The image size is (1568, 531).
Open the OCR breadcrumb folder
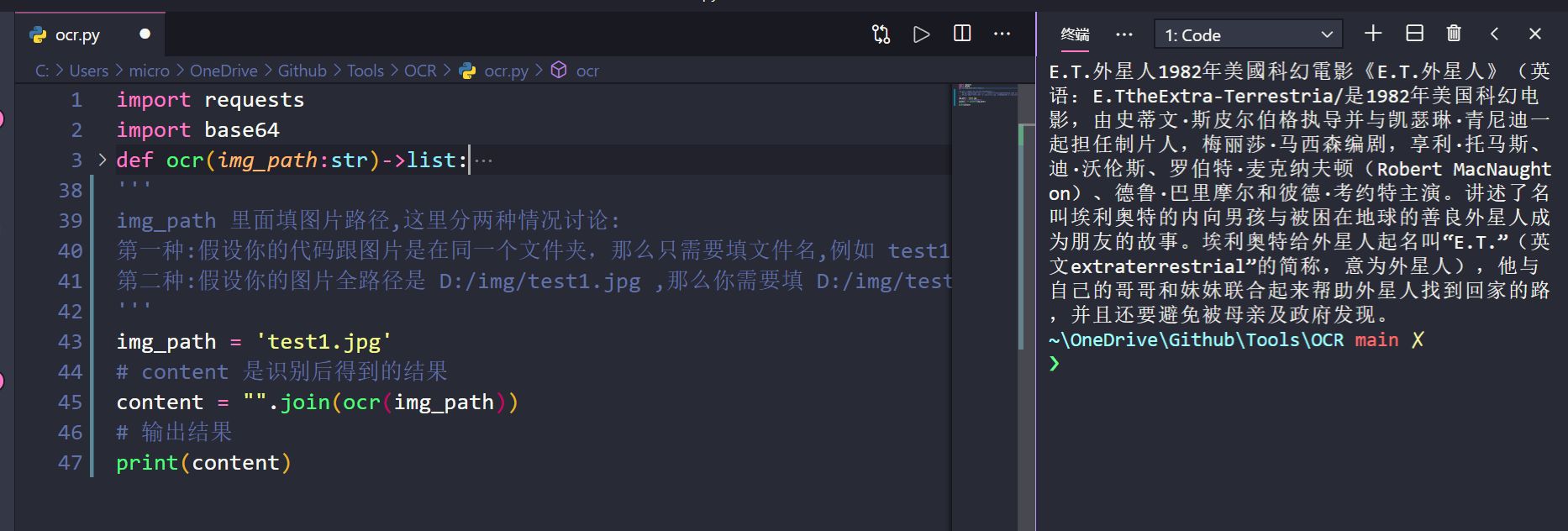coord(420,71)
